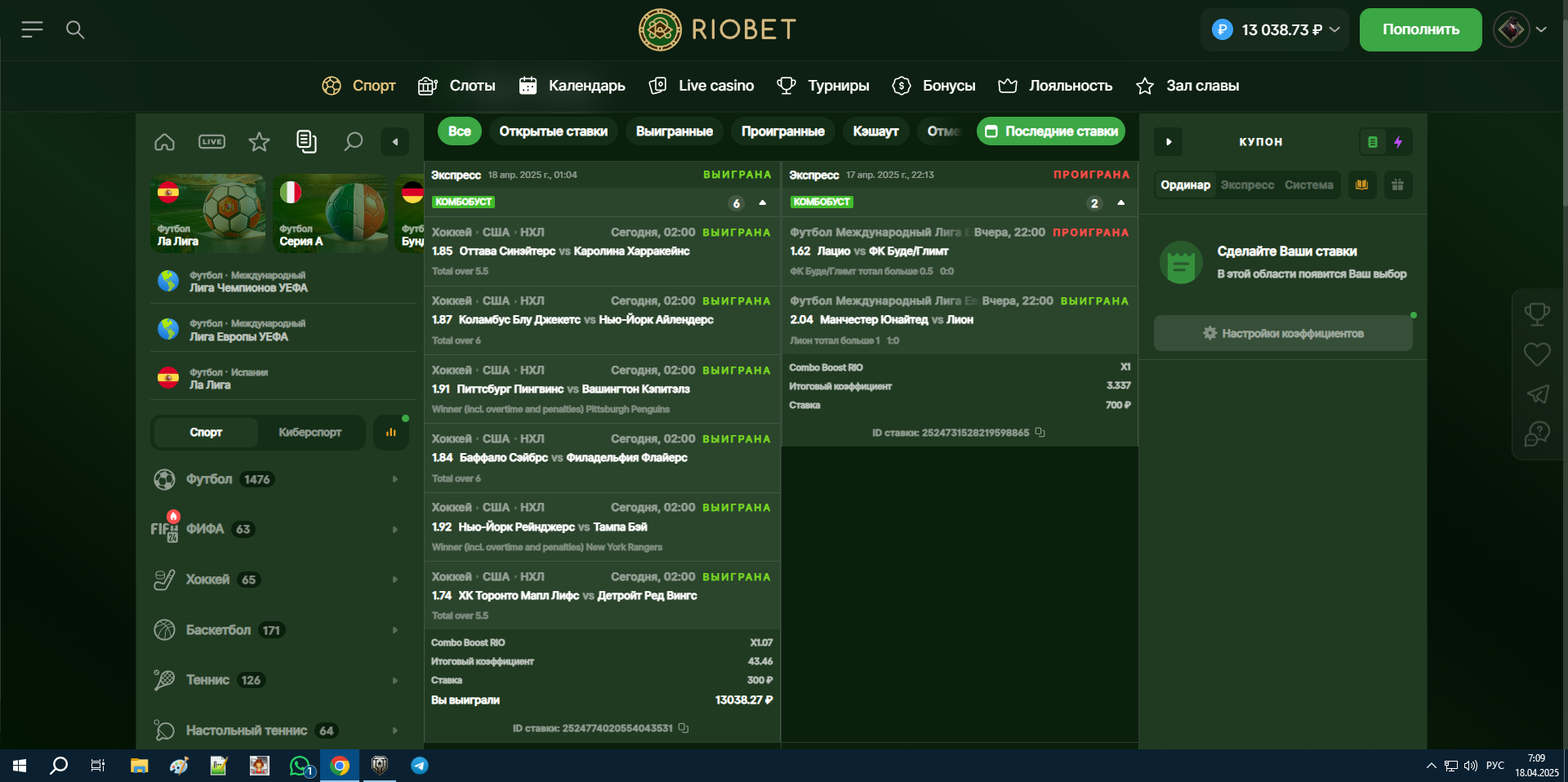The height and width of the screenshot is (782, 1568).
Task: Click the green Пополнить button
Action: [x=1420, y=30]
